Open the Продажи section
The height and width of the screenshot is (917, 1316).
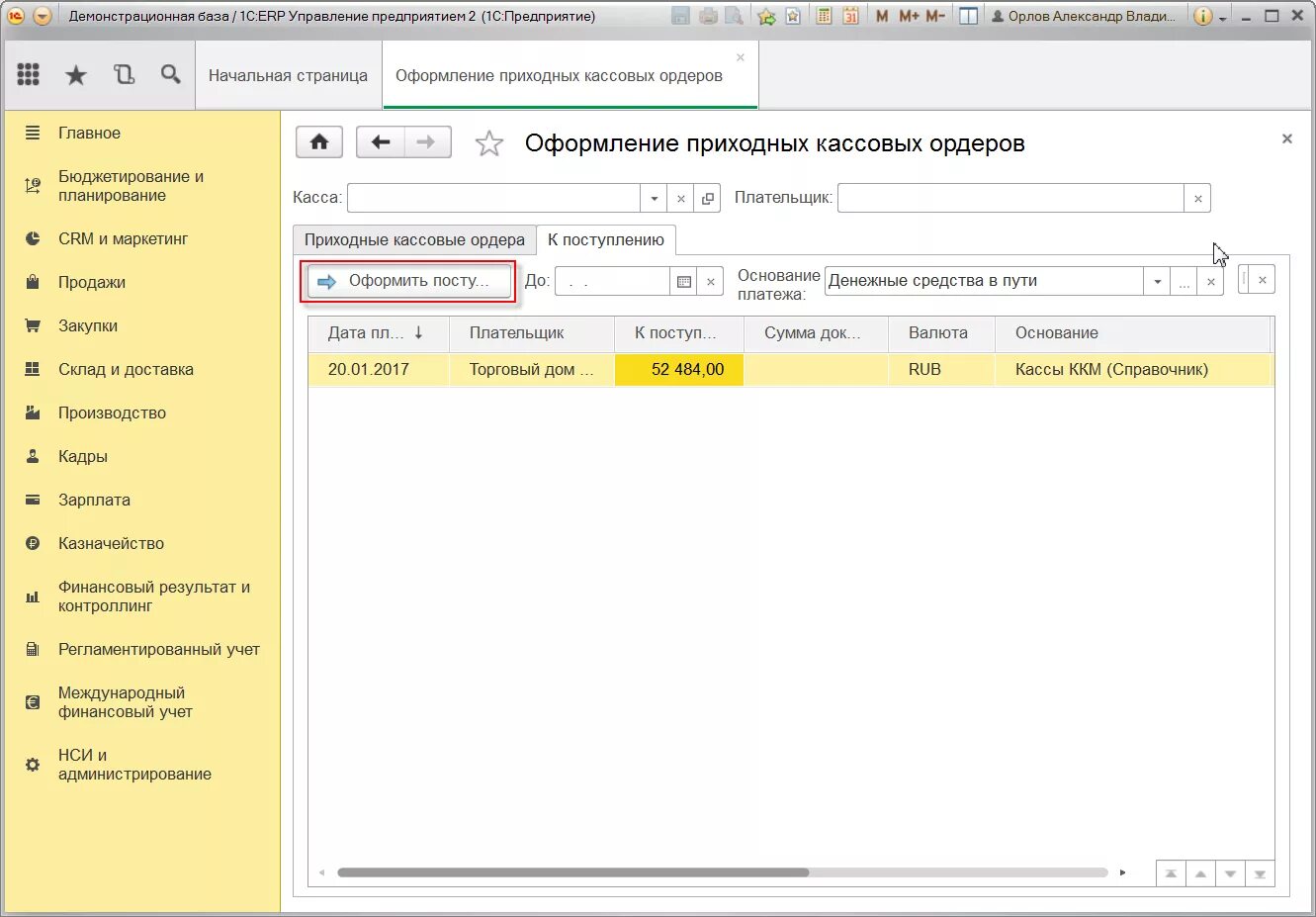coord(92,282)
